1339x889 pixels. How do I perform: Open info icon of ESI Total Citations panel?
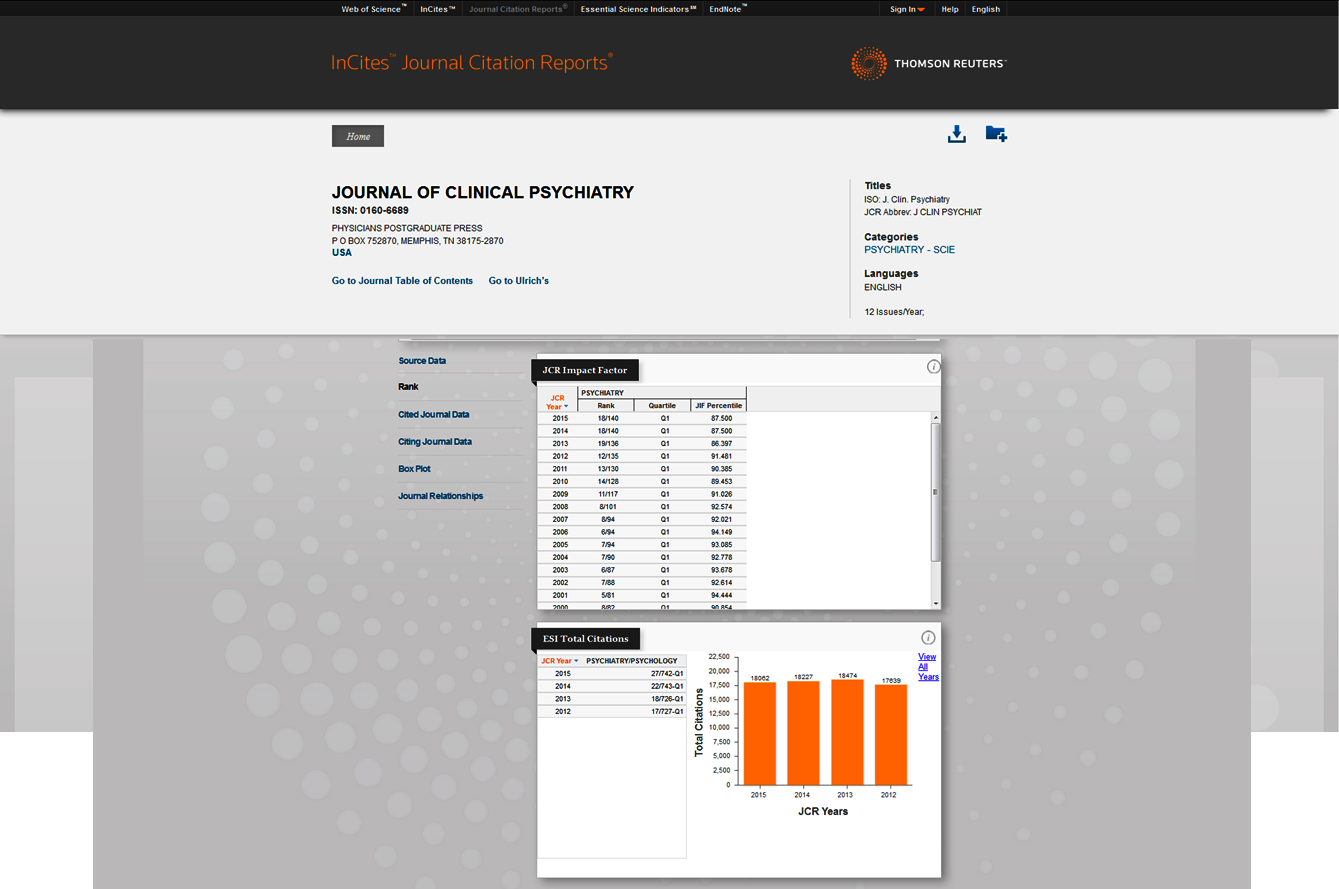928,638
